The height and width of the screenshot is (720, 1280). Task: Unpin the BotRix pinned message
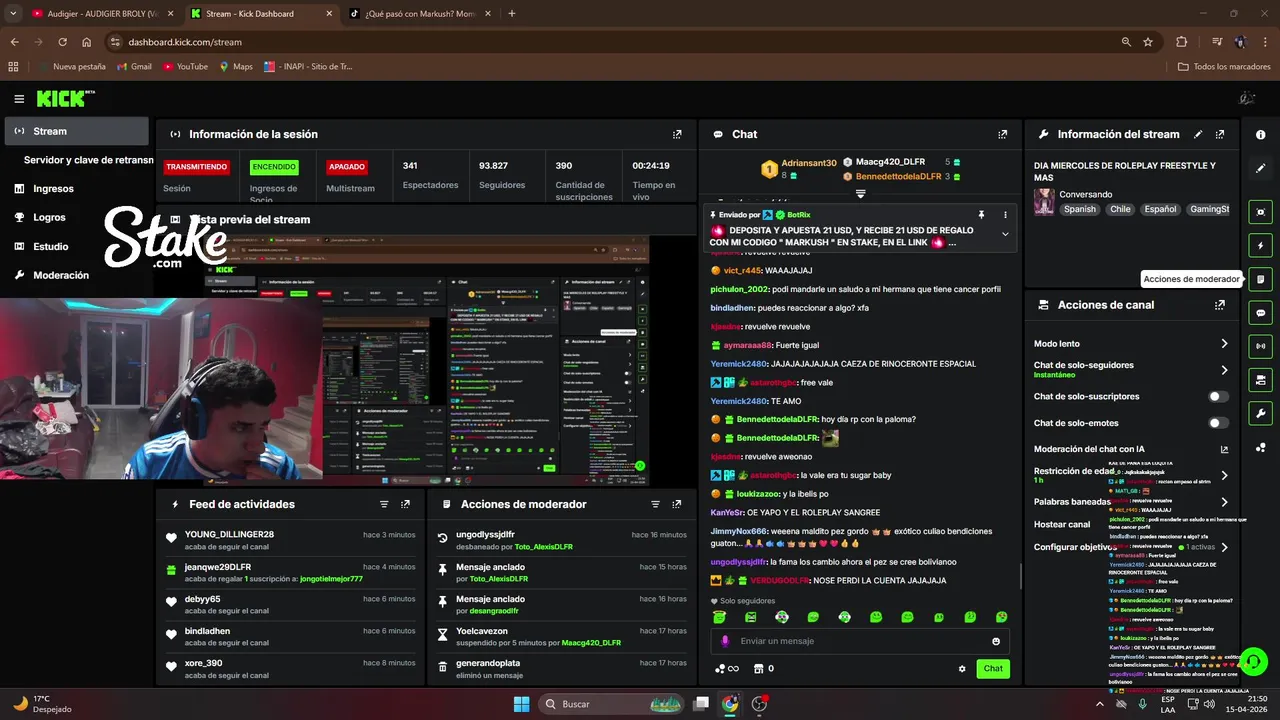[x=982, y=215]
